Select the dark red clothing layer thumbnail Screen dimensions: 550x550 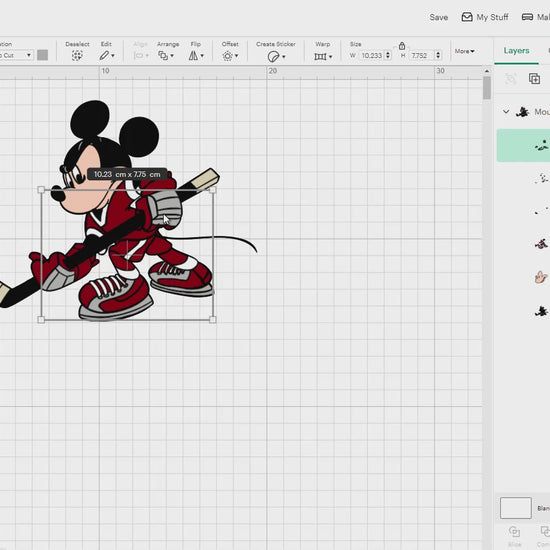tap(541, 243)
